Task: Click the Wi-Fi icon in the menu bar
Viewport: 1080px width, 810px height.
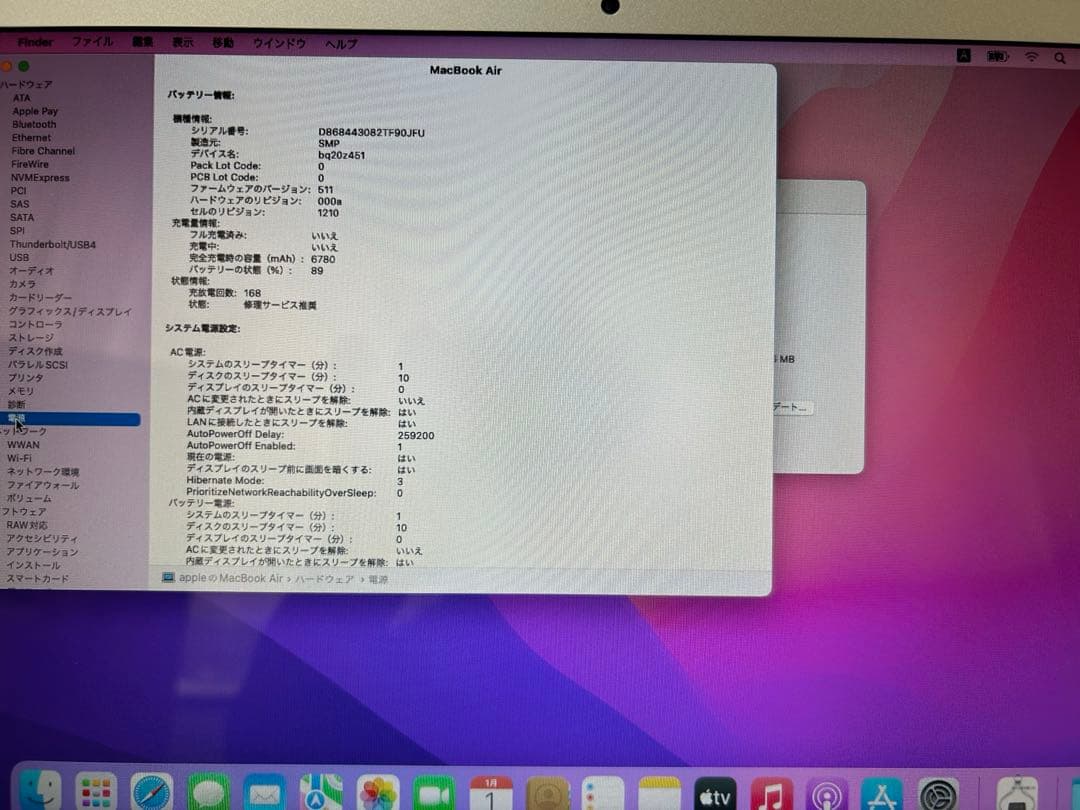Action: tap(1032, 58)
